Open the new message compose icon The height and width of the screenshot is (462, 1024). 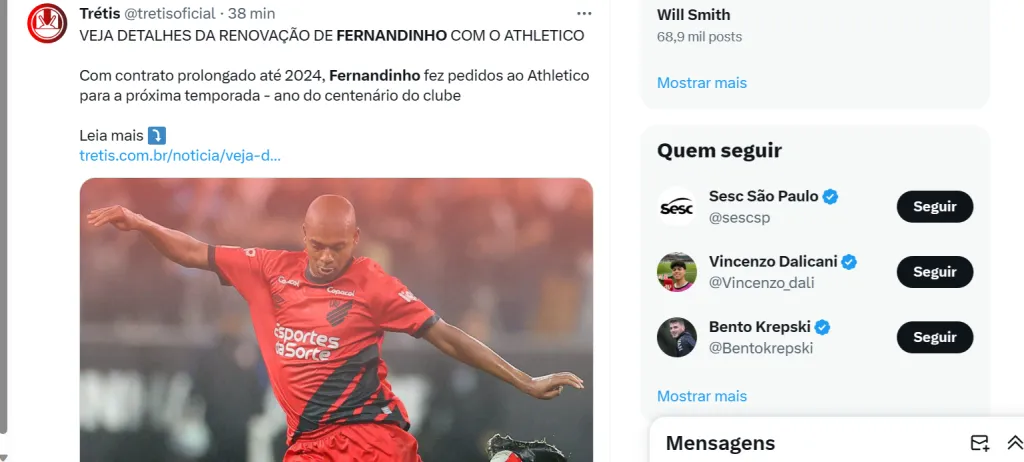[x=980, y=443]
